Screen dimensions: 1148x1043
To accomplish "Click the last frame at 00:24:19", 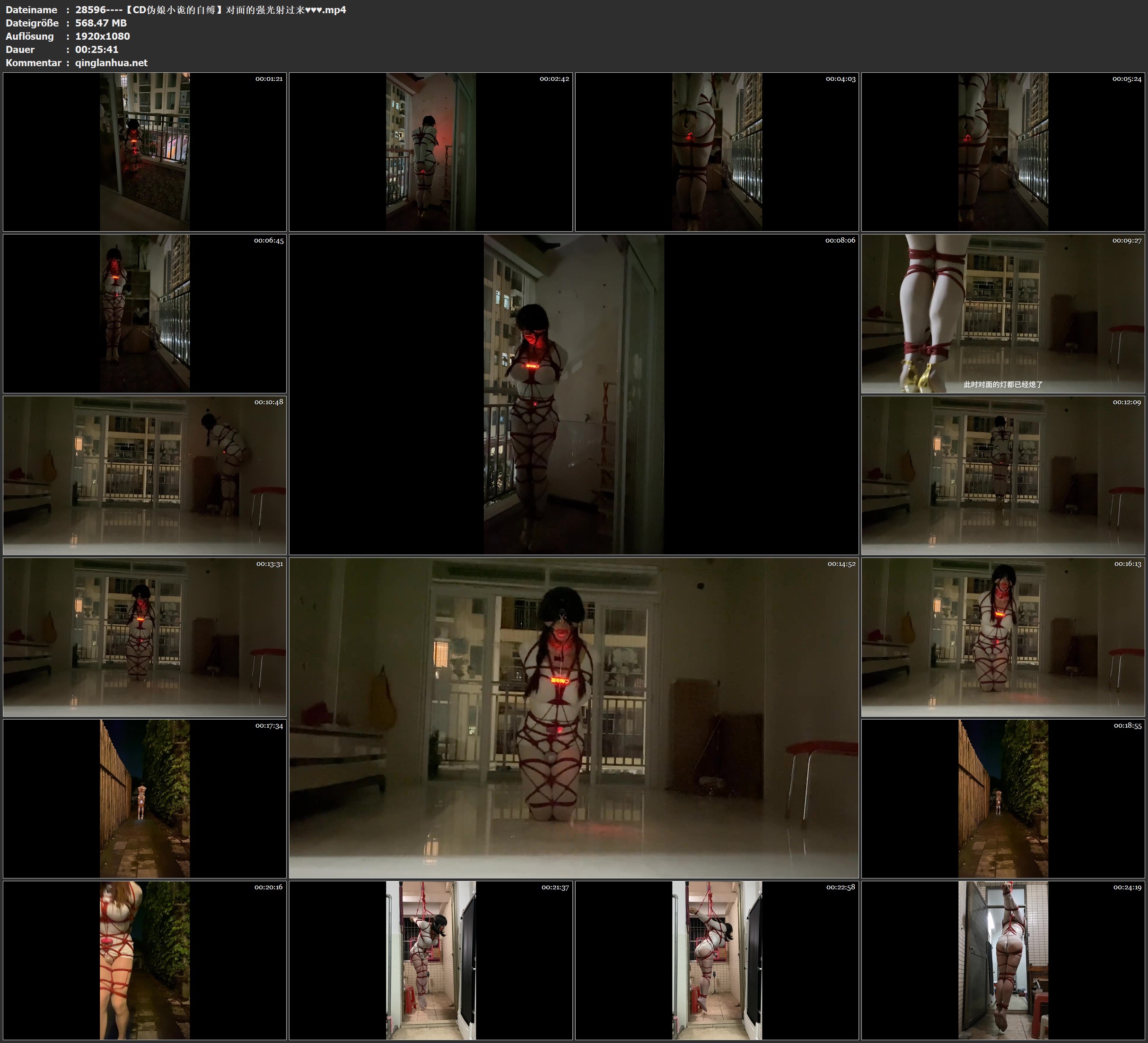I will [x=1003, y=960].
